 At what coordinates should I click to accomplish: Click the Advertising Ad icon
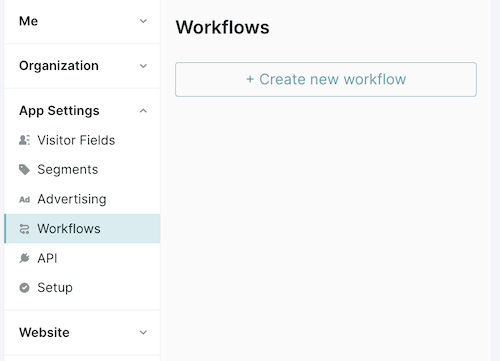24,199
